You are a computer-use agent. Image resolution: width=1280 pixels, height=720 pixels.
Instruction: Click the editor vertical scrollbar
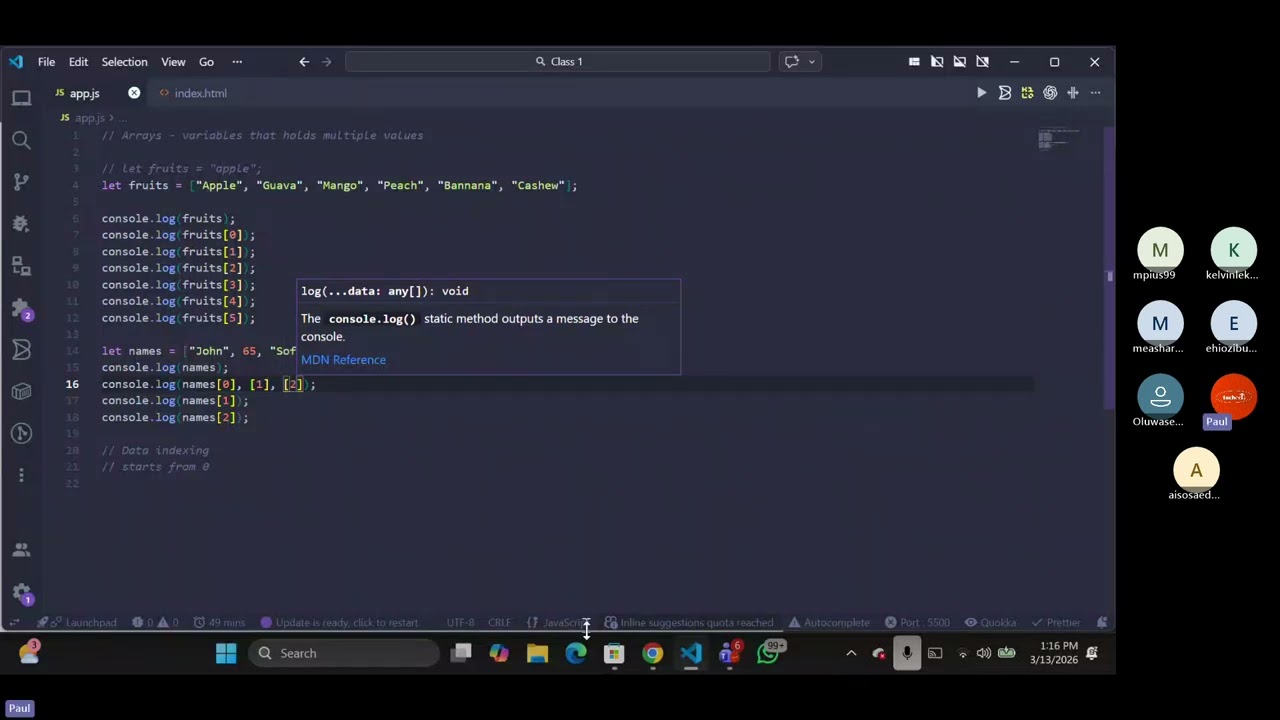1109,268
